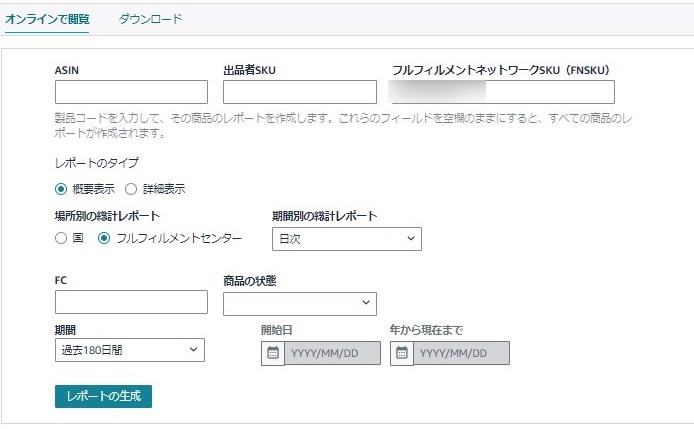Open the 開始日 calendar icon
The height and width of the screenshot is (429, 694).
point(273,353)
